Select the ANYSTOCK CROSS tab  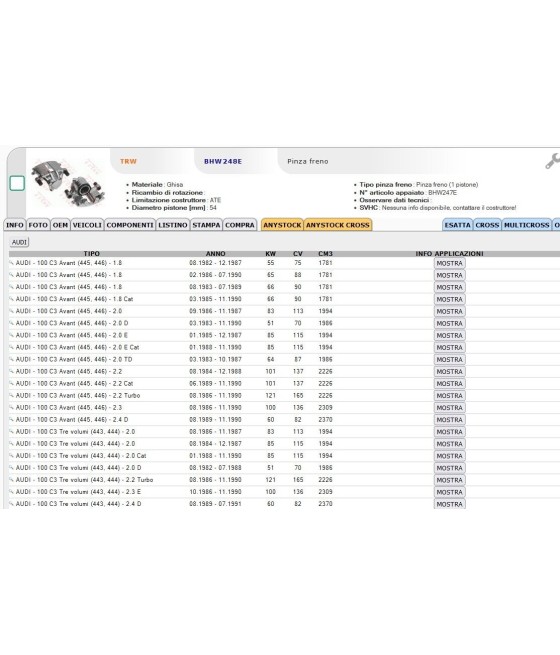pyautogui.click(x=337, y=225)
